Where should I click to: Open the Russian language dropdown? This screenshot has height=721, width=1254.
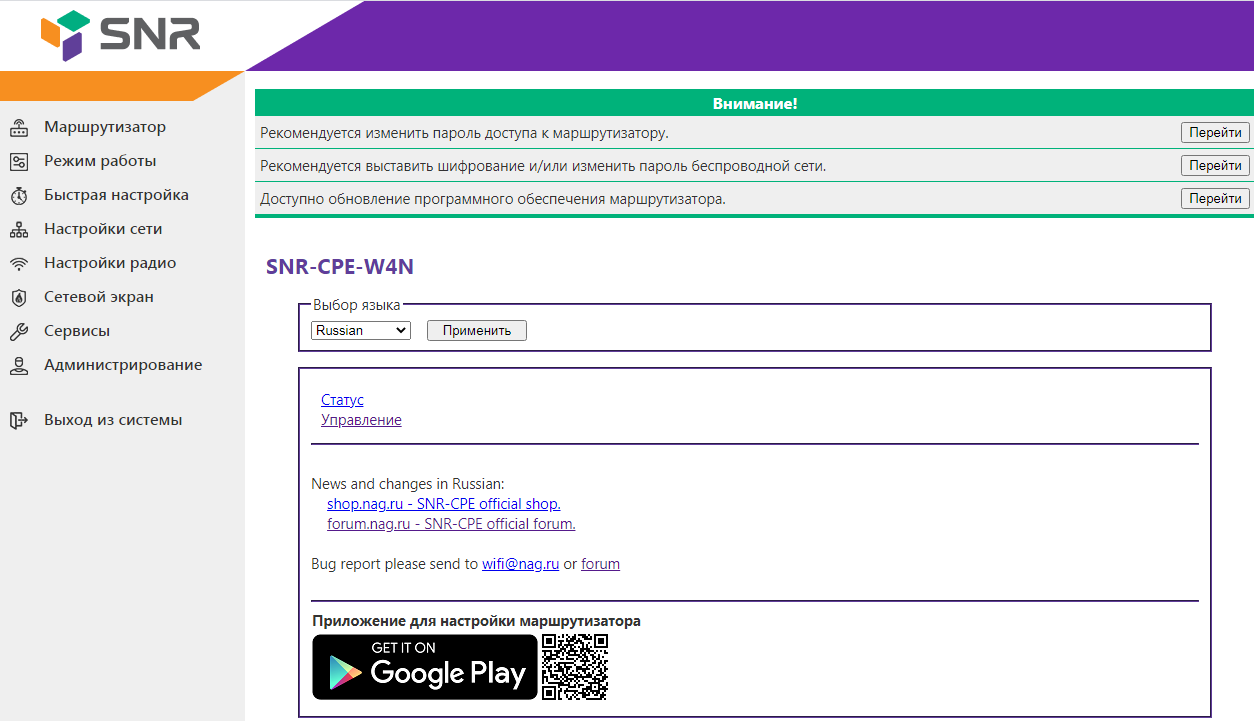coord(361,330)
